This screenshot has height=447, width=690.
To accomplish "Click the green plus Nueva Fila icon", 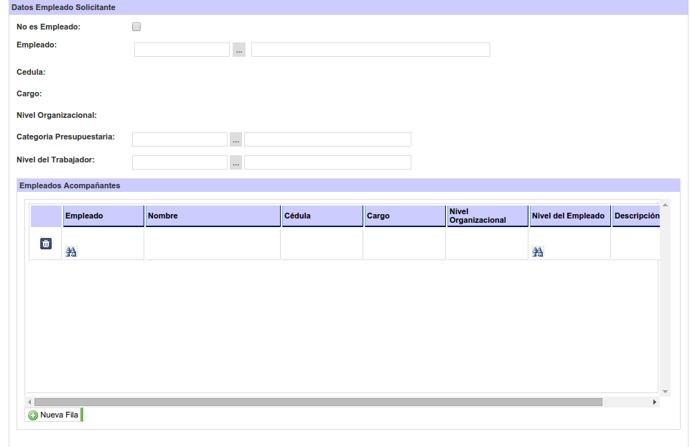I will [33, 415].
